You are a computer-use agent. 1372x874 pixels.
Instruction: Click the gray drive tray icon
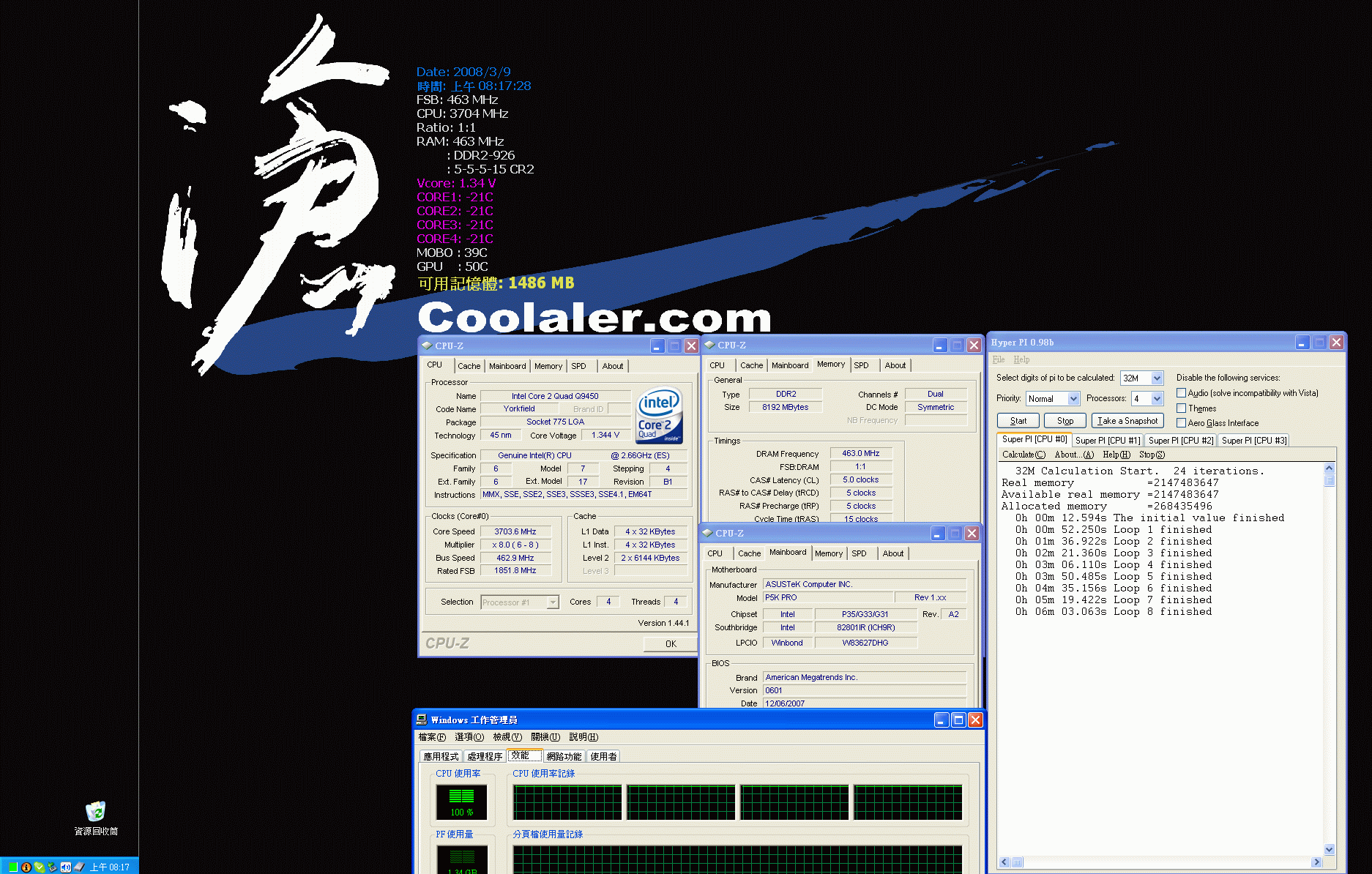pos(78,867)
